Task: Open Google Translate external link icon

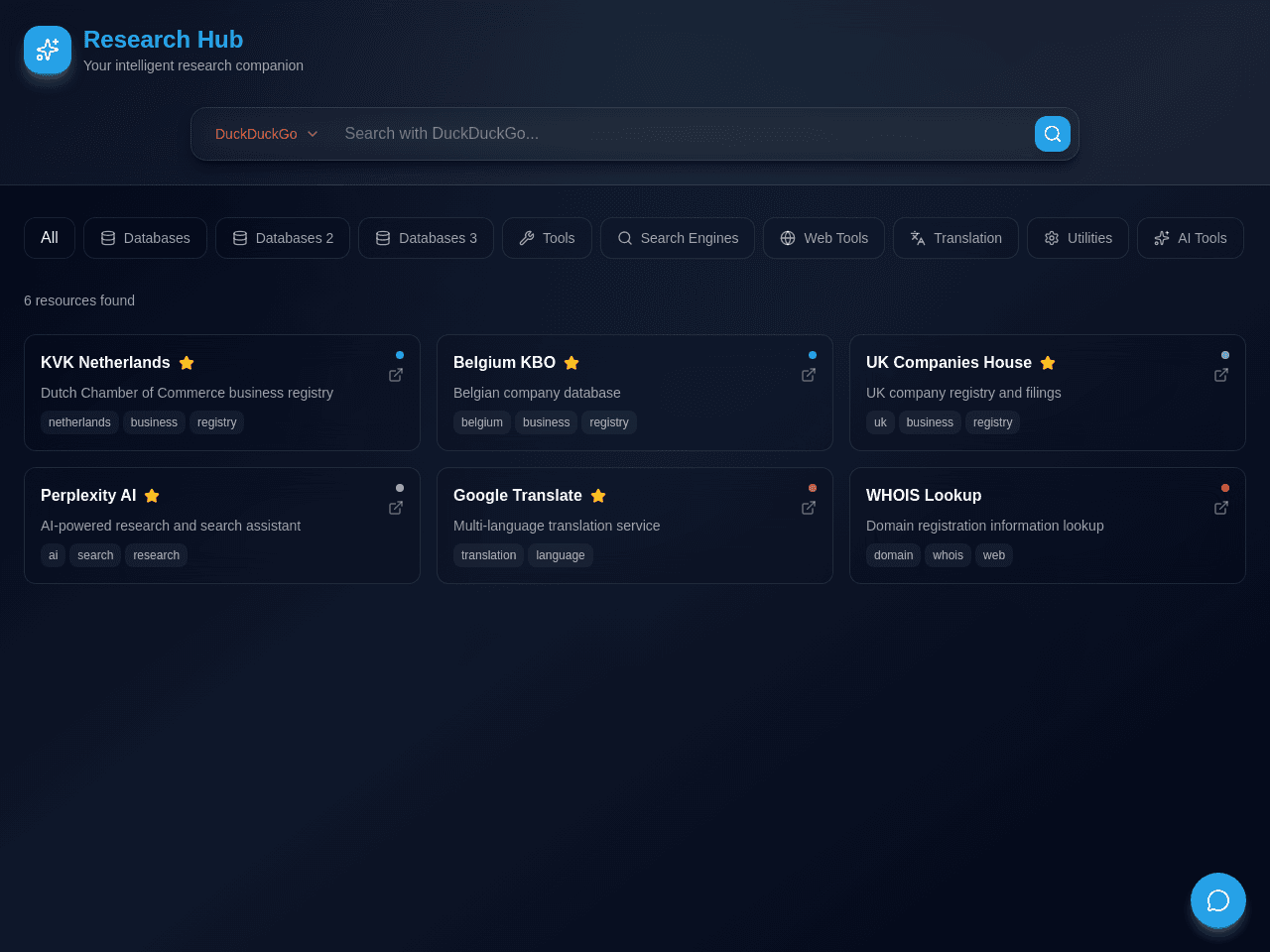Action: (x=809, y=508)
